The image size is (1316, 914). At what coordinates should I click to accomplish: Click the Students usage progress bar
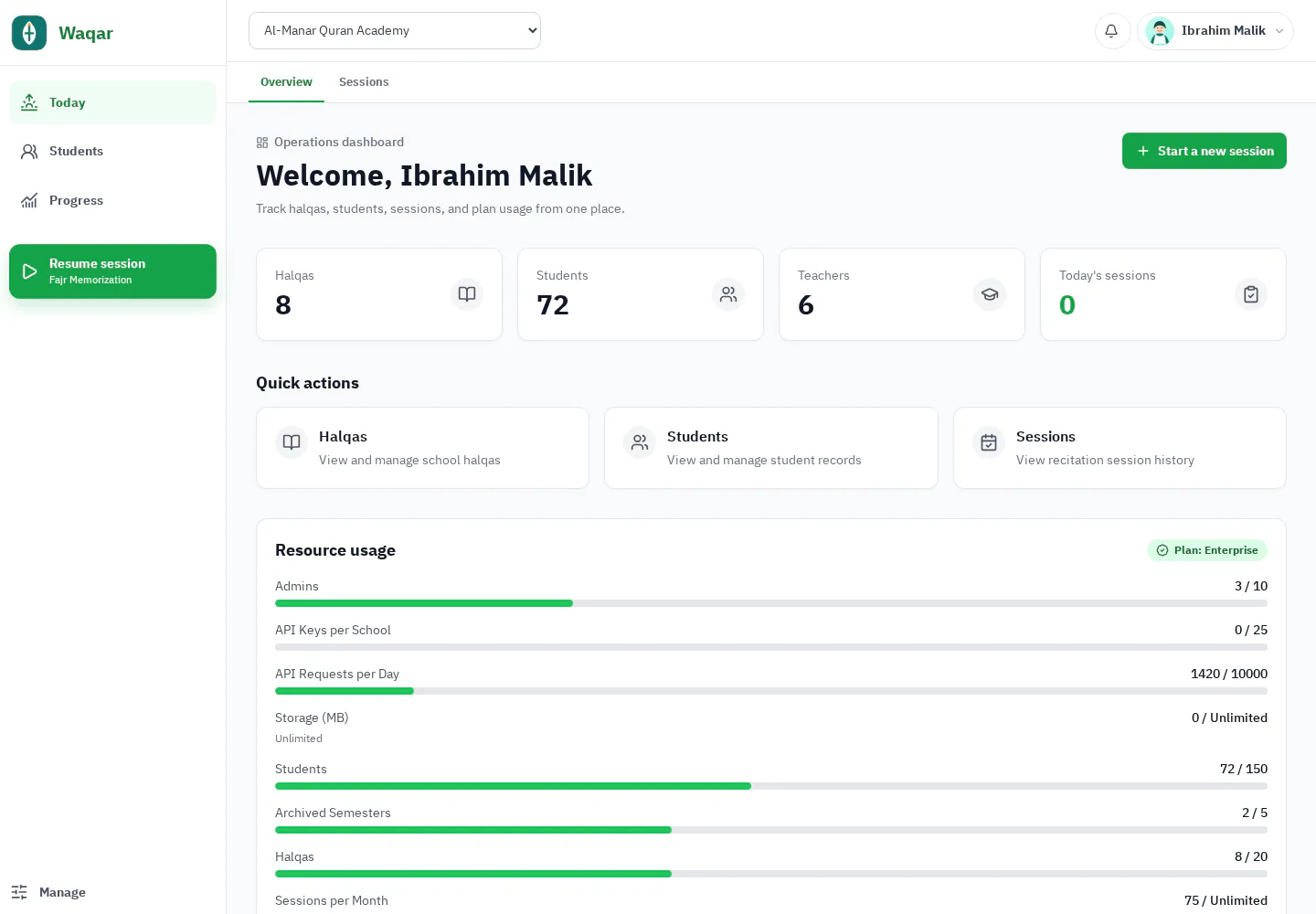pyautogui.click(x=771, y=786)
